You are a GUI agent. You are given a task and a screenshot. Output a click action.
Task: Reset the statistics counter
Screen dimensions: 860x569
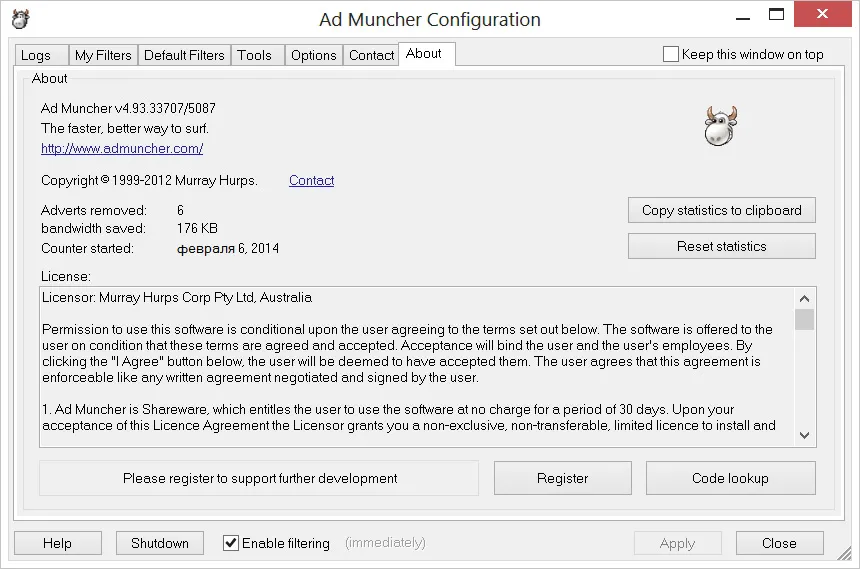coord(722,246)
